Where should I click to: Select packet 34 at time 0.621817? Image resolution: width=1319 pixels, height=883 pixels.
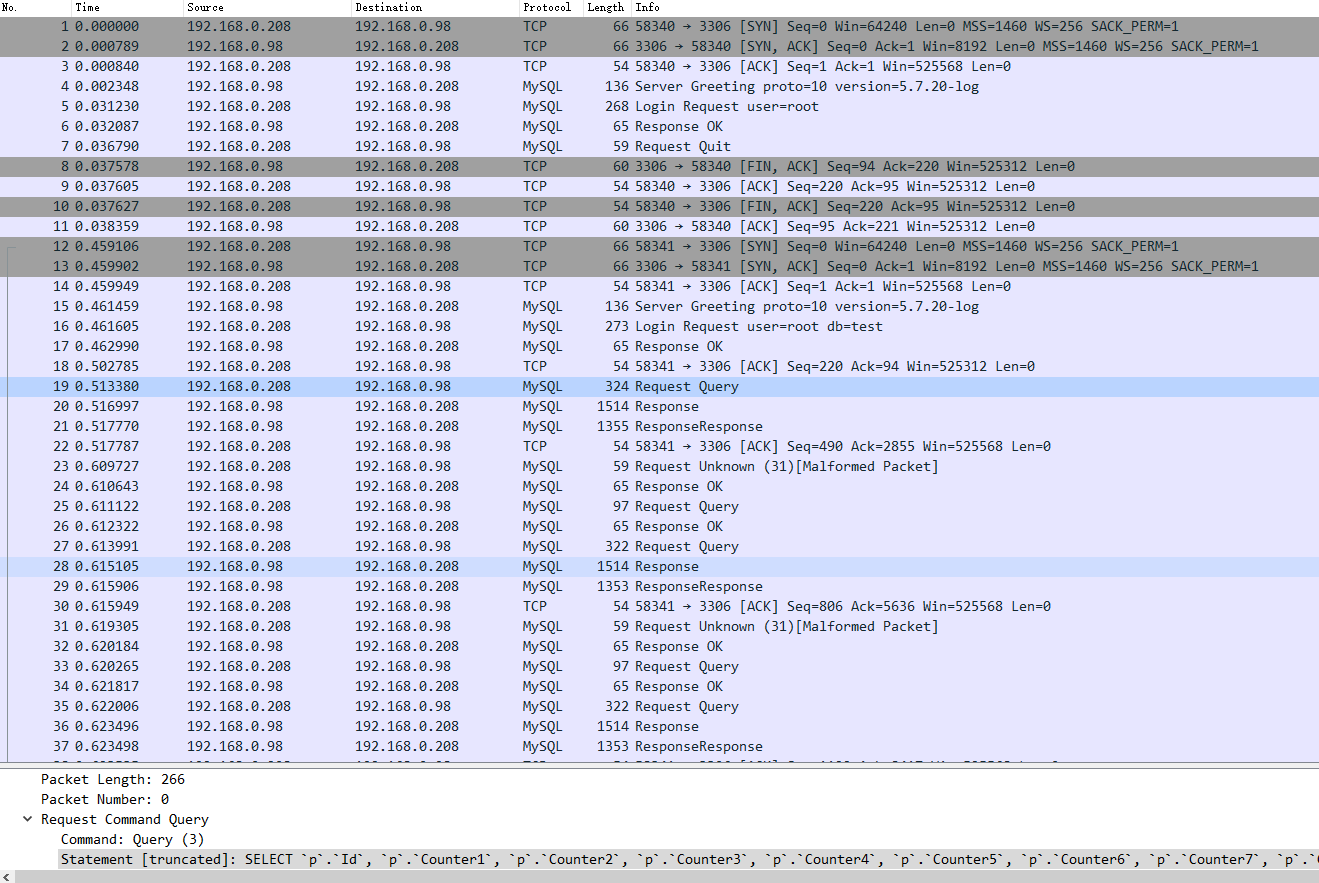coord(659,686)
